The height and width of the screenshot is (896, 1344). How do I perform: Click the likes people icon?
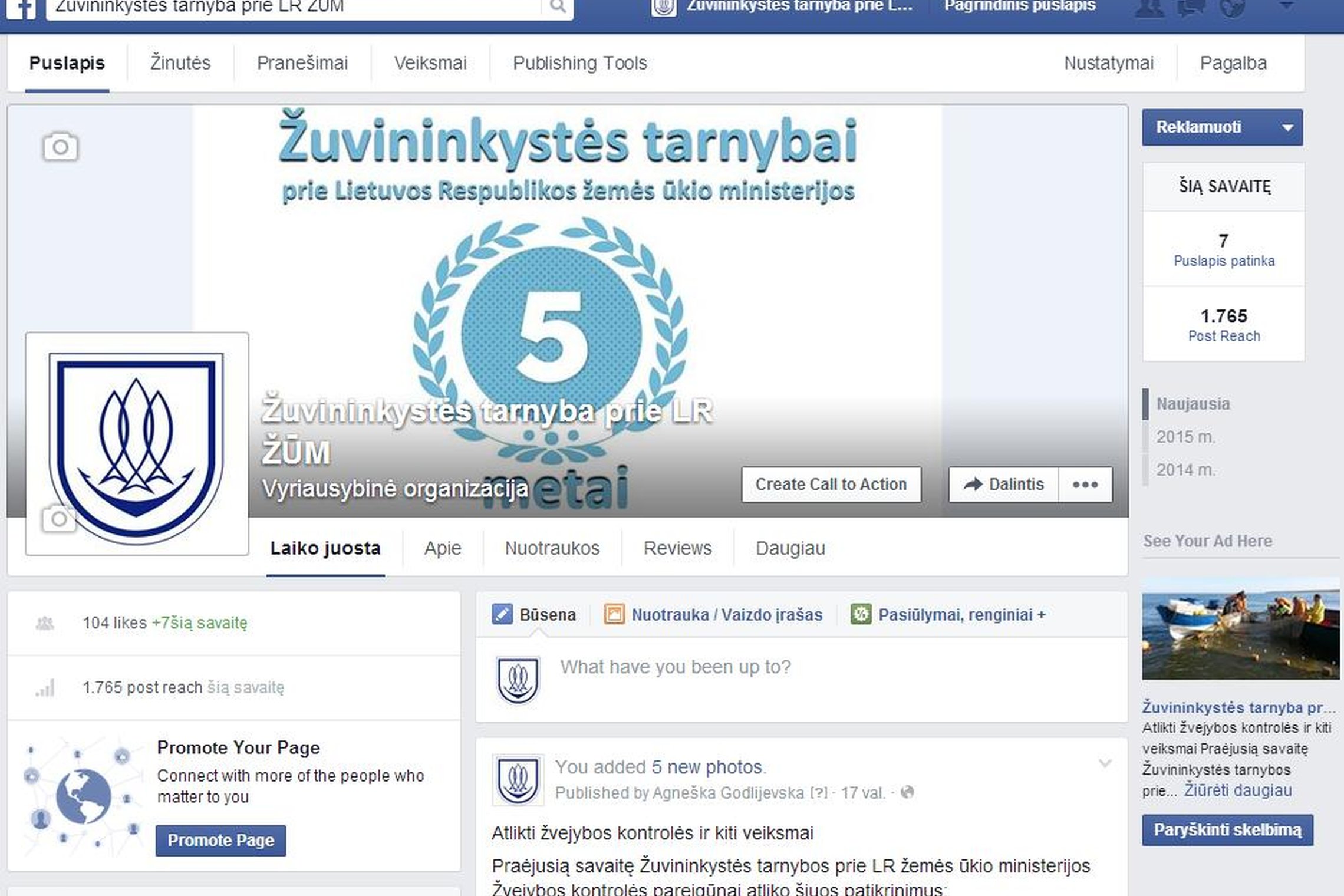coord(45,623)
